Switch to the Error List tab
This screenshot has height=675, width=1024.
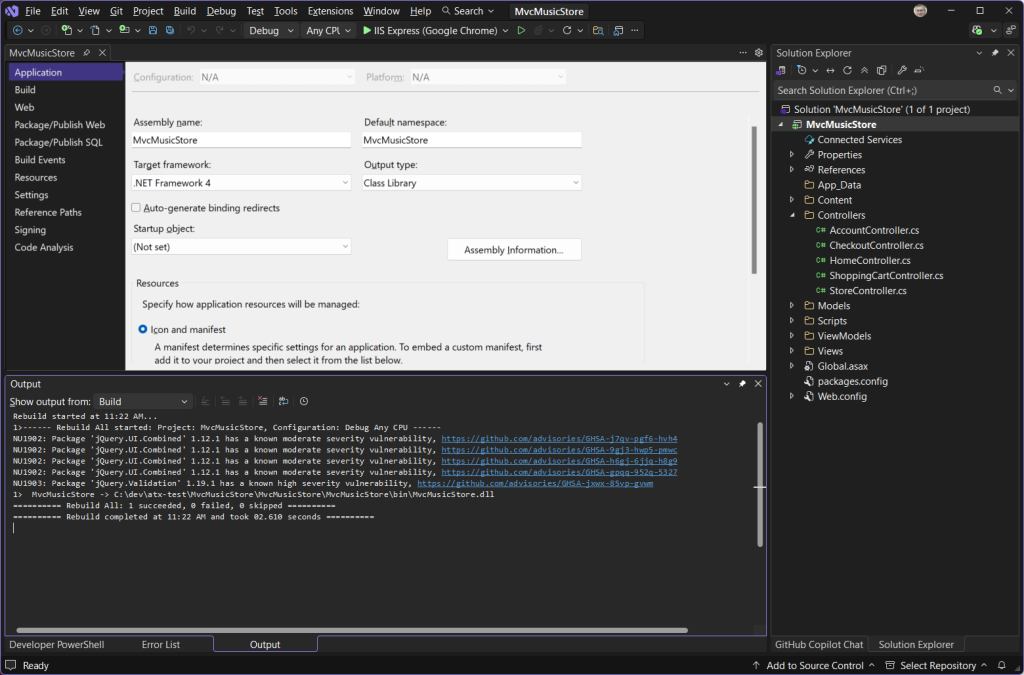(161, 644)
